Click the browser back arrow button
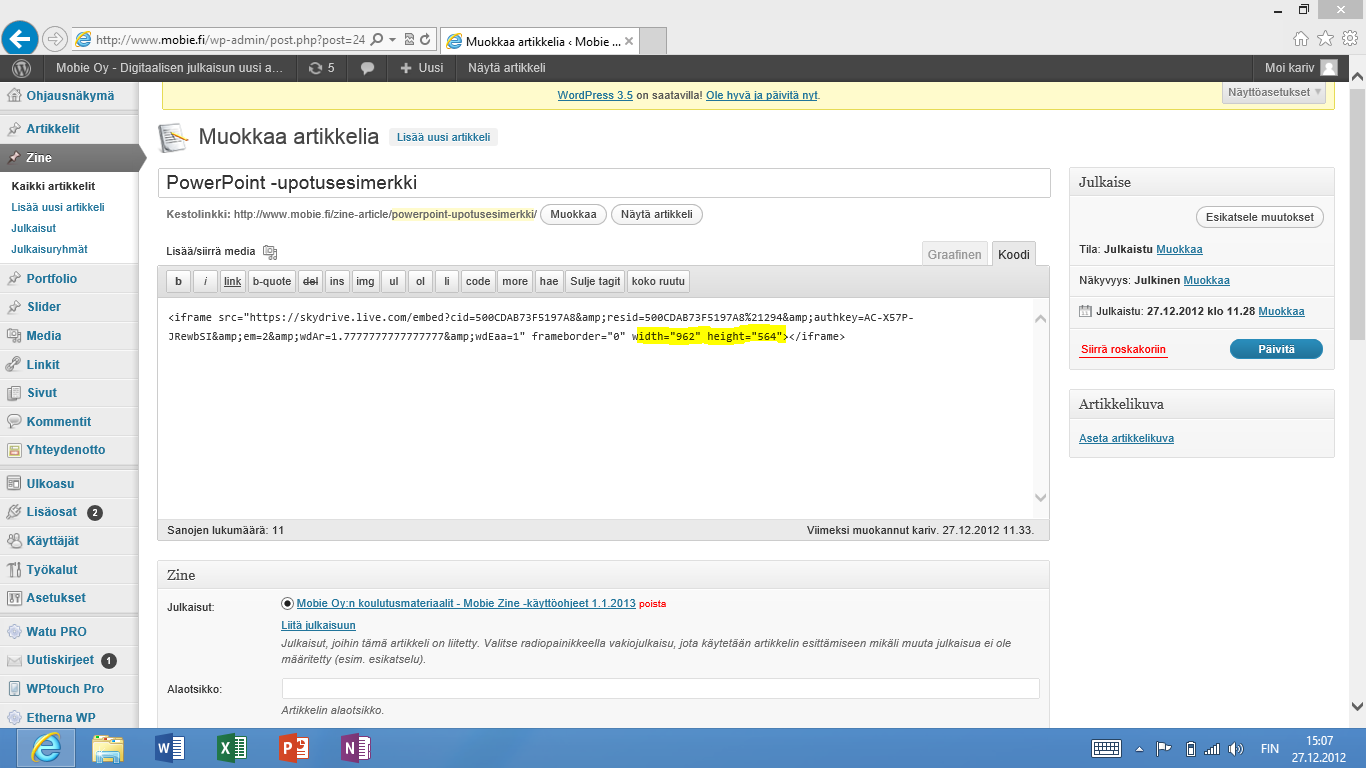 pyautogui.click(x=20, y=39)
